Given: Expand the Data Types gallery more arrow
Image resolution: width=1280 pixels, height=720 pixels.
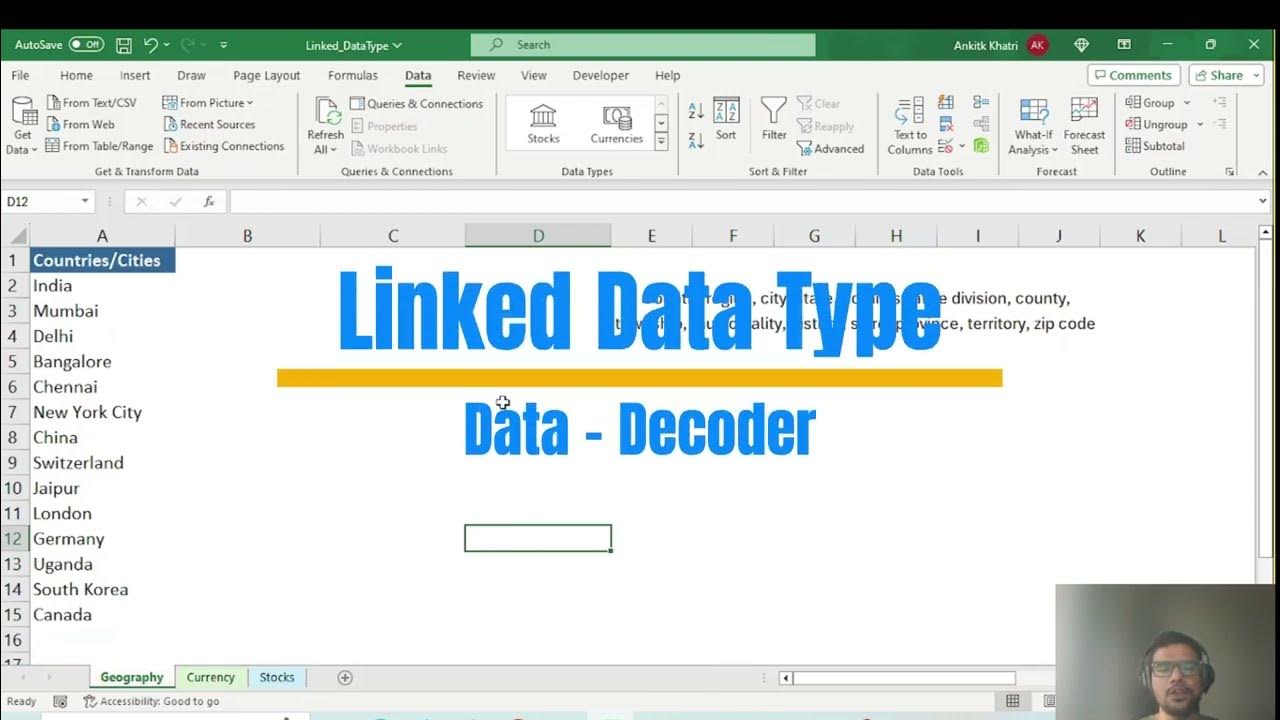Looking at the screenshot, I should pos(661,142).
